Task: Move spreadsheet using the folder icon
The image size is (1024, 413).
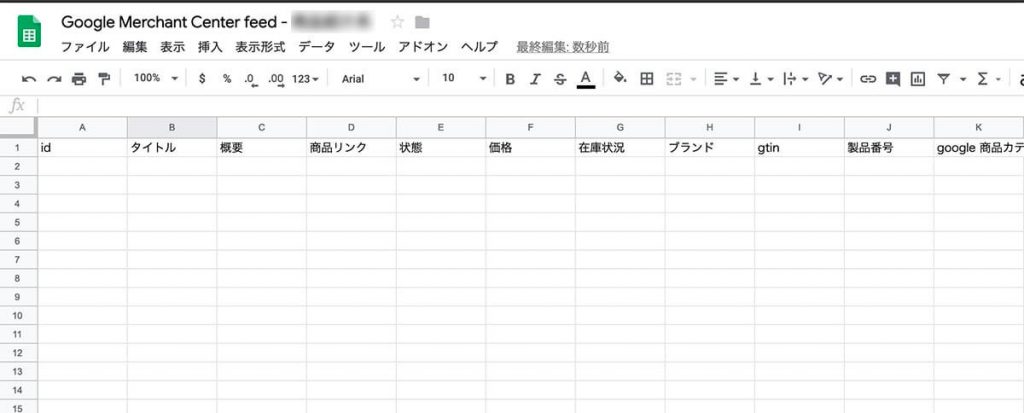Action: click(423, 23)
